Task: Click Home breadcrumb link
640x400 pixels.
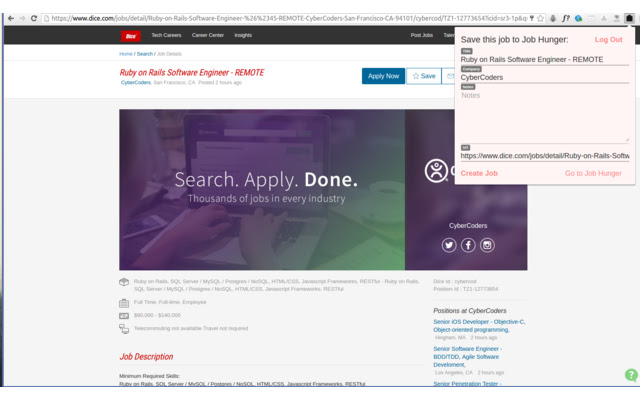Action: coord(126,54)
